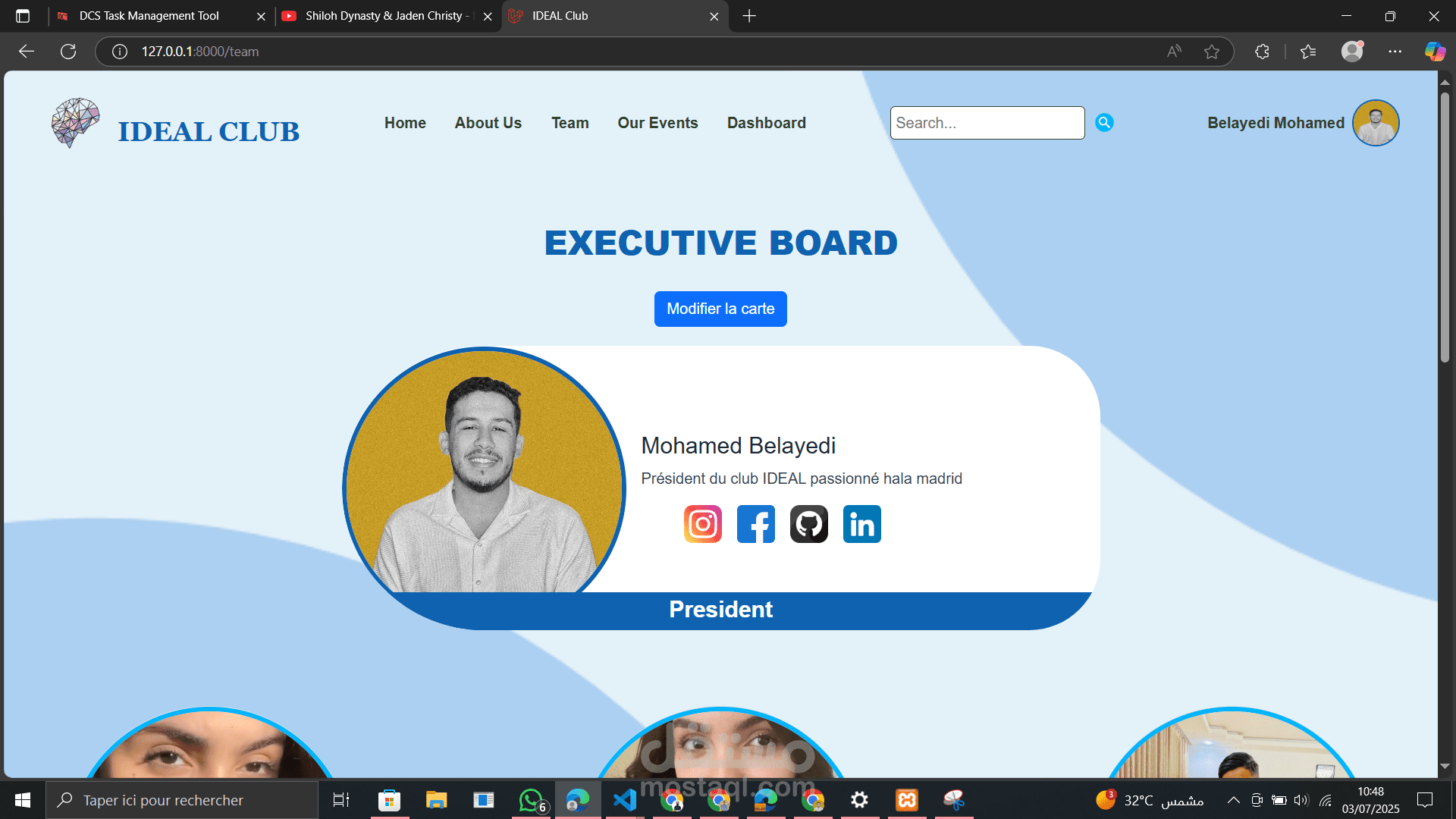Go back with the browser back arrow
1456x819 pixels.
tap(27, 52)
